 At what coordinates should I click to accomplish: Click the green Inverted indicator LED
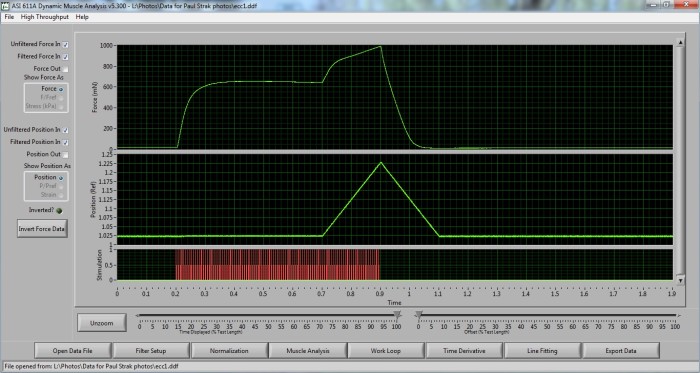[59, 211]
